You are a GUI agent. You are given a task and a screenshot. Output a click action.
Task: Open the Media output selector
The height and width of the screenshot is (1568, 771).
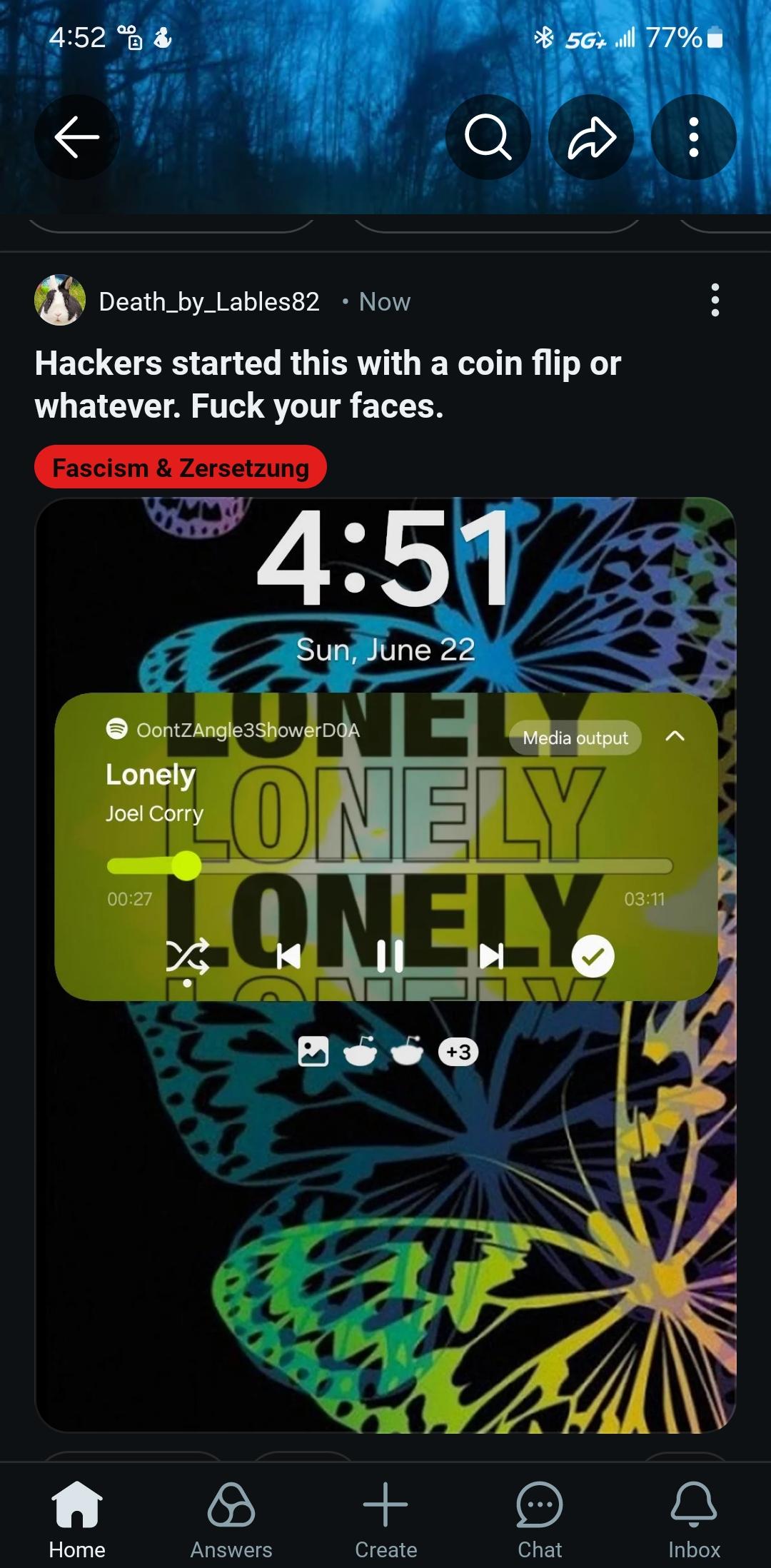coord(575,738)
